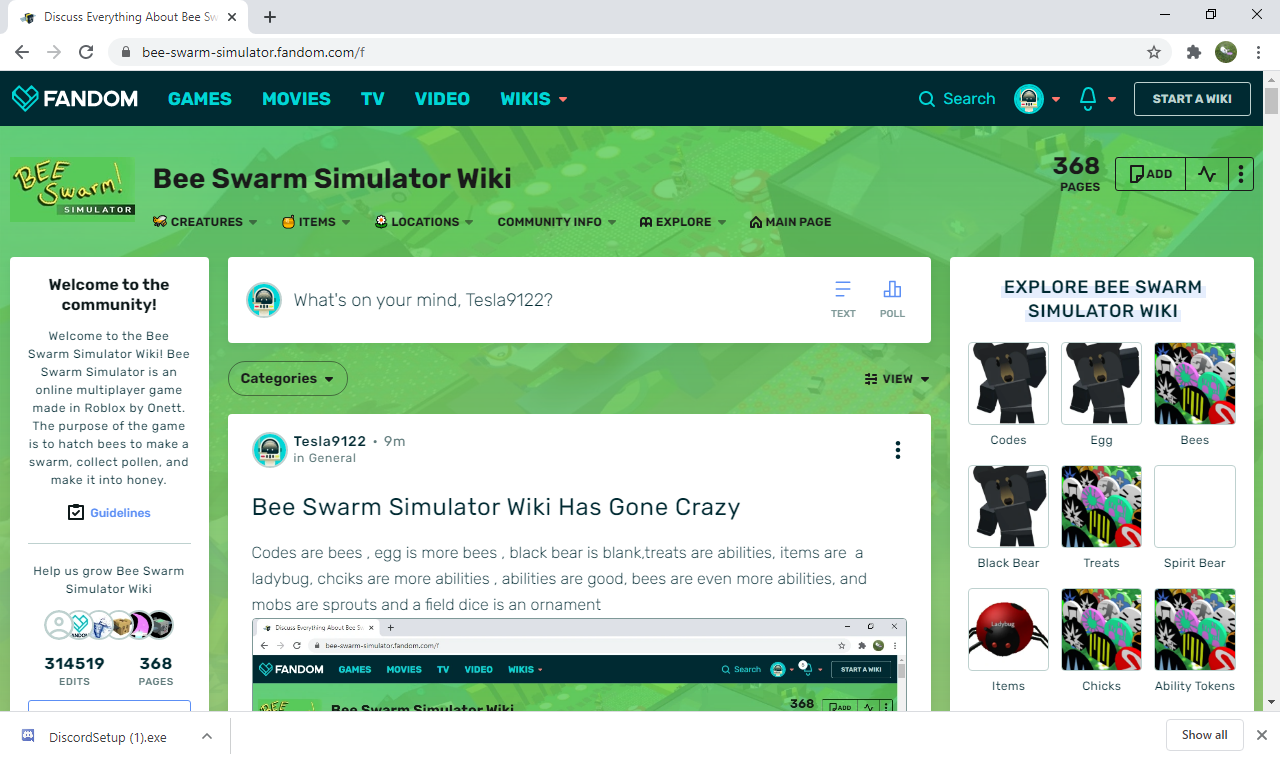Viewport: 1280px width, 760px height.
Task: Open the post's three-dot options menu
Action: coord(898,450)
